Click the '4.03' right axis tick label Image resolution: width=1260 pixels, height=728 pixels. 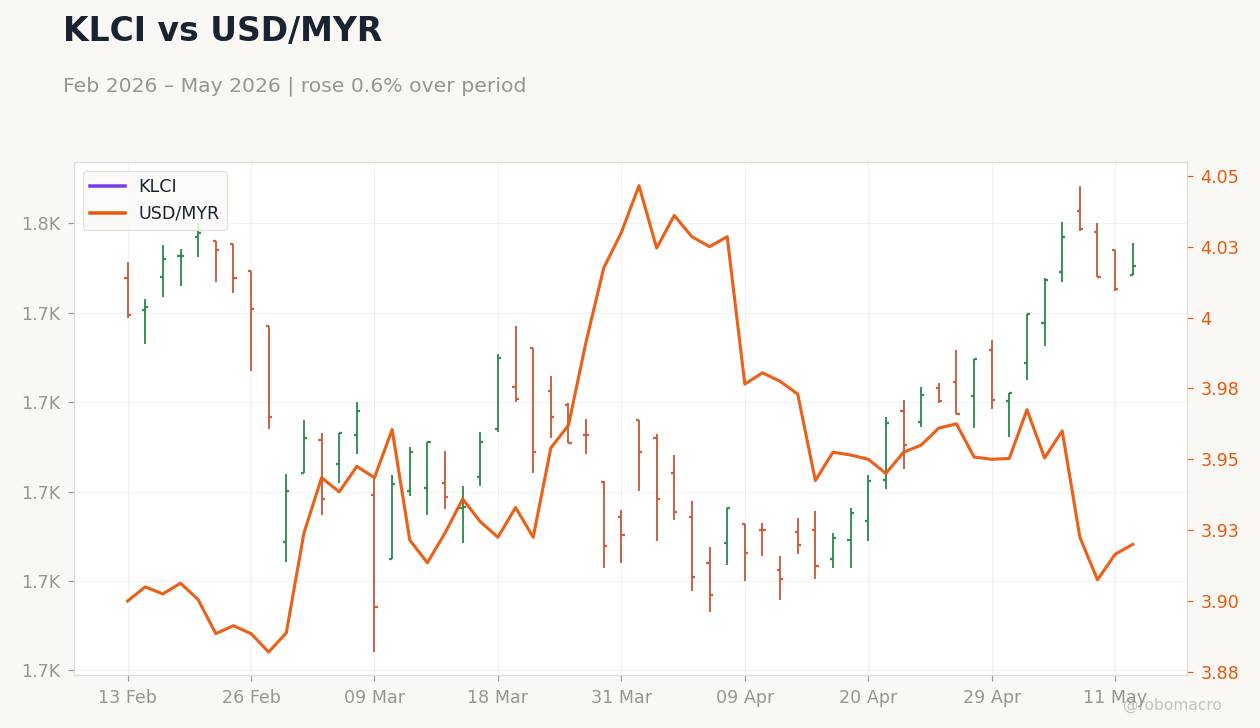1220,248
